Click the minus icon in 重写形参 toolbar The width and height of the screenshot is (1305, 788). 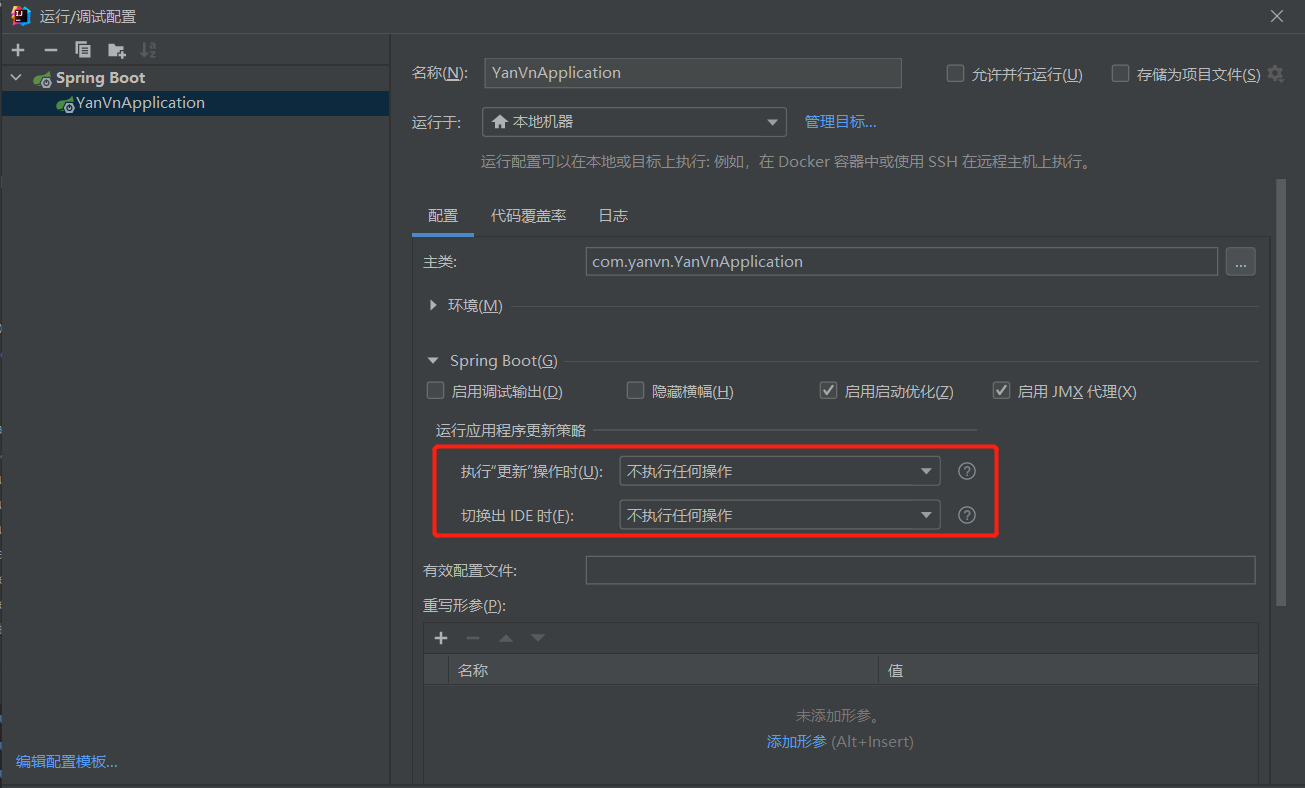coord(473,638)
